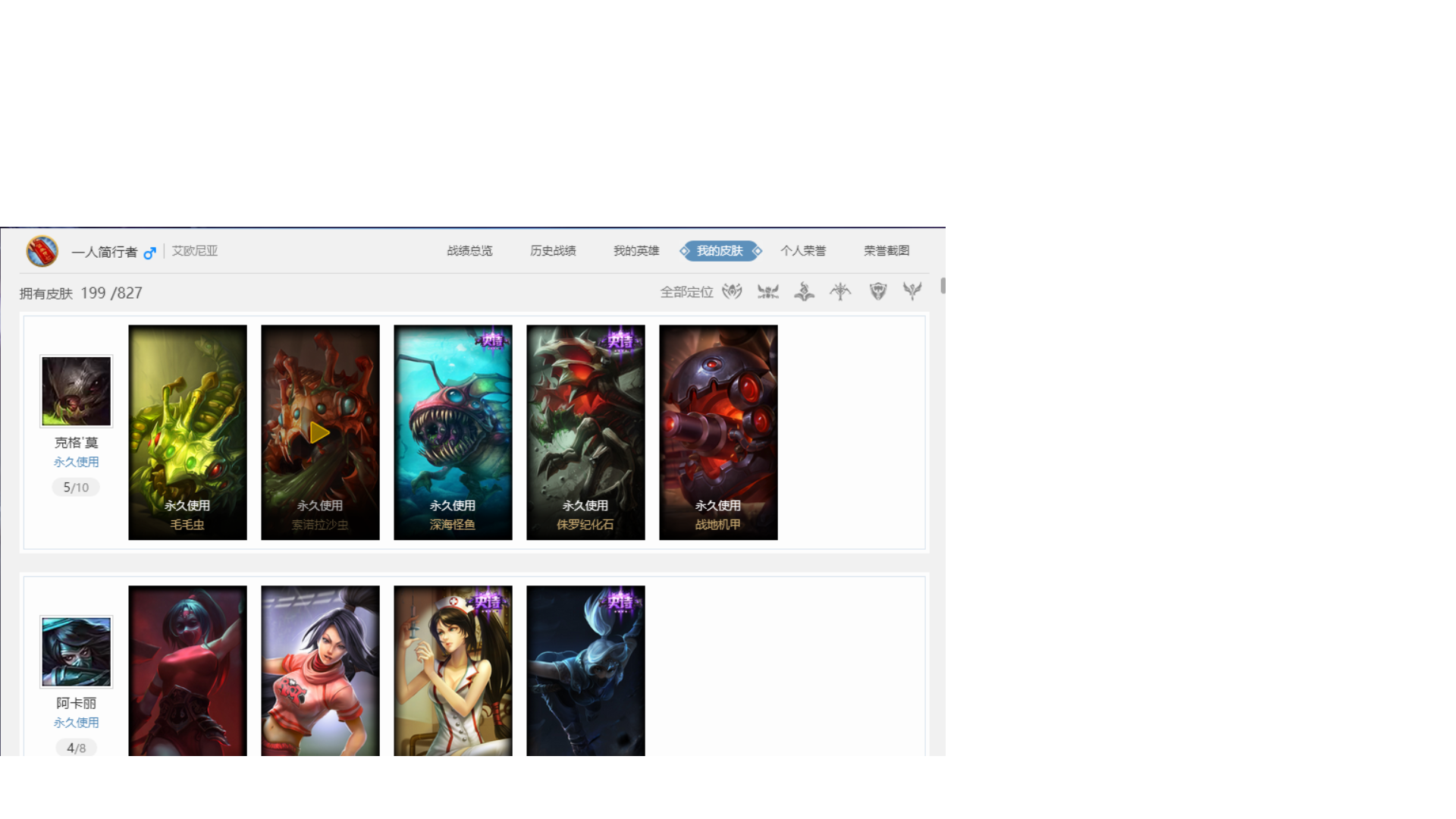
Task: Play the 索诺拉沙虫 skin preview button
Action: (319, 433)
